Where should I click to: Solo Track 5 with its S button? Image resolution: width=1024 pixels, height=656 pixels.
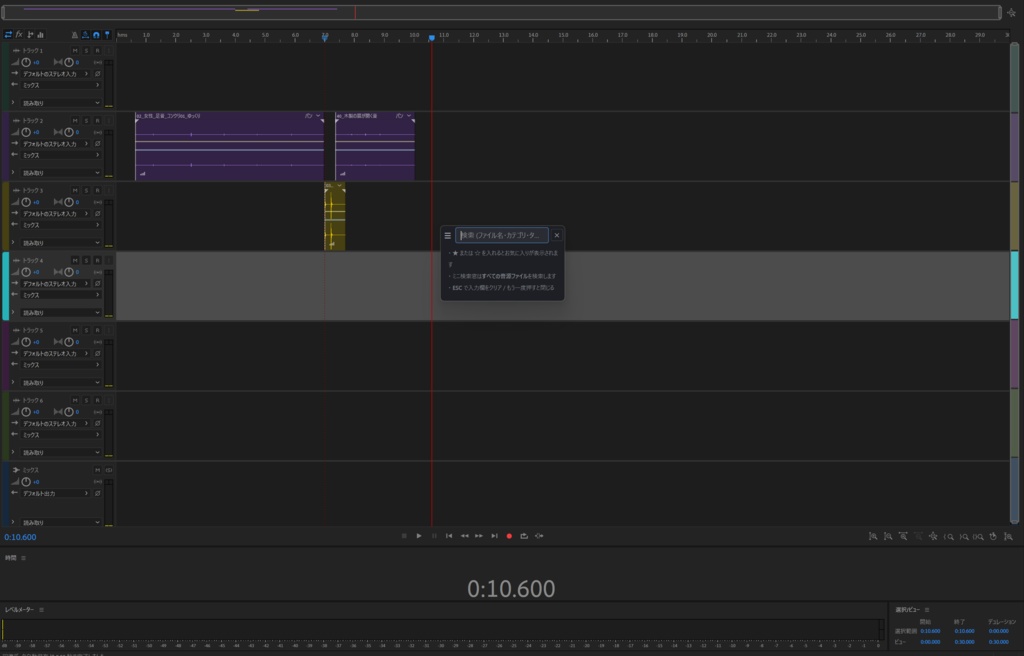pos(86,330)
